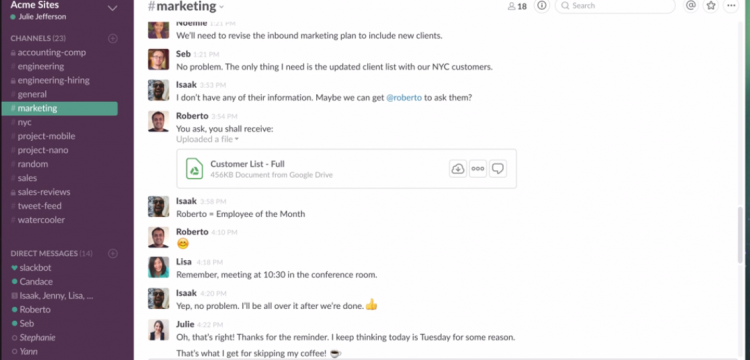Click the comment icon on Customer List file

(x=498, y=168)
